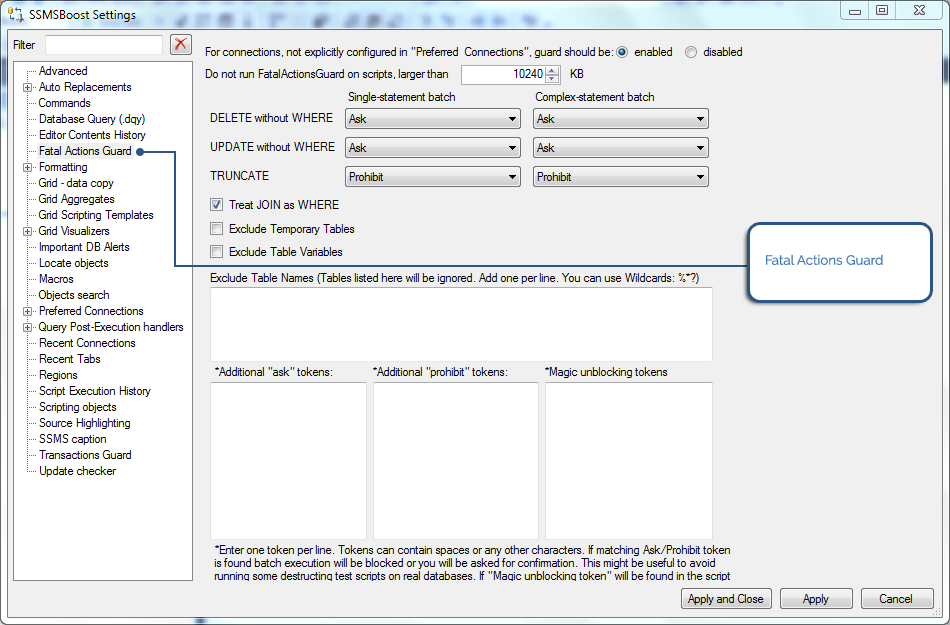Viewport: 950px width, 625px height.
Task: Click the Exclude Table Names text area
Action: pos(461,325)
